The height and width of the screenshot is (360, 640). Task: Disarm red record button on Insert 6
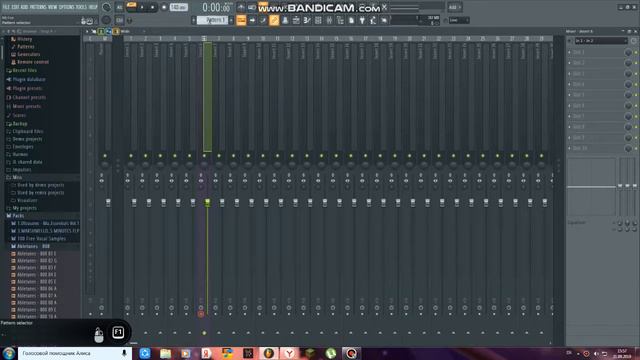(x=200, y=314)
